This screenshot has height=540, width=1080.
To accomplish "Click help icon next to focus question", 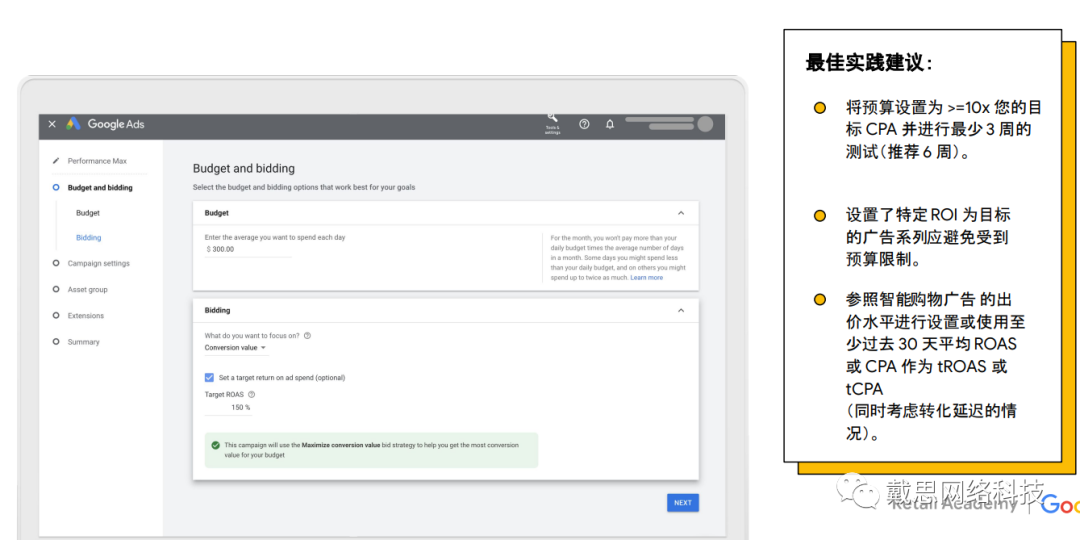I will click(307, 336).
